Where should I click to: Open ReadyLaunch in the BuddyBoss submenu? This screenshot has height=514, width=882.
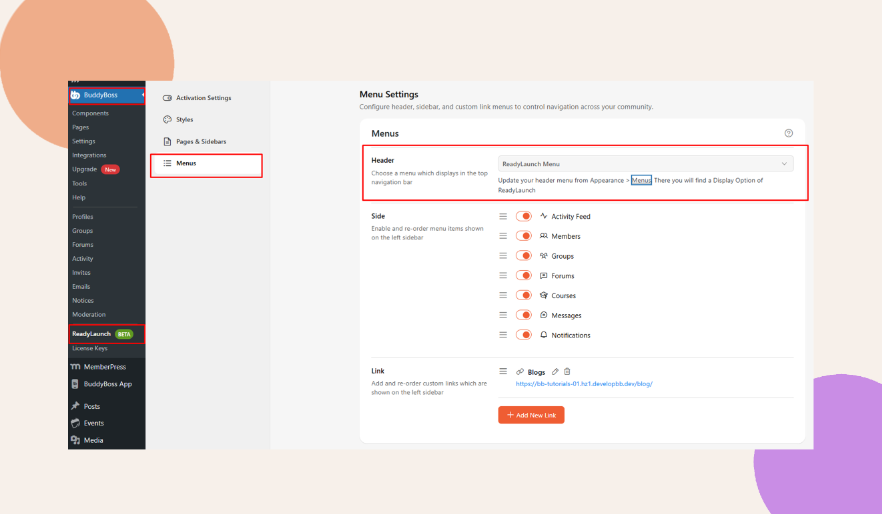pyautogui.click(x=92, y=333)
